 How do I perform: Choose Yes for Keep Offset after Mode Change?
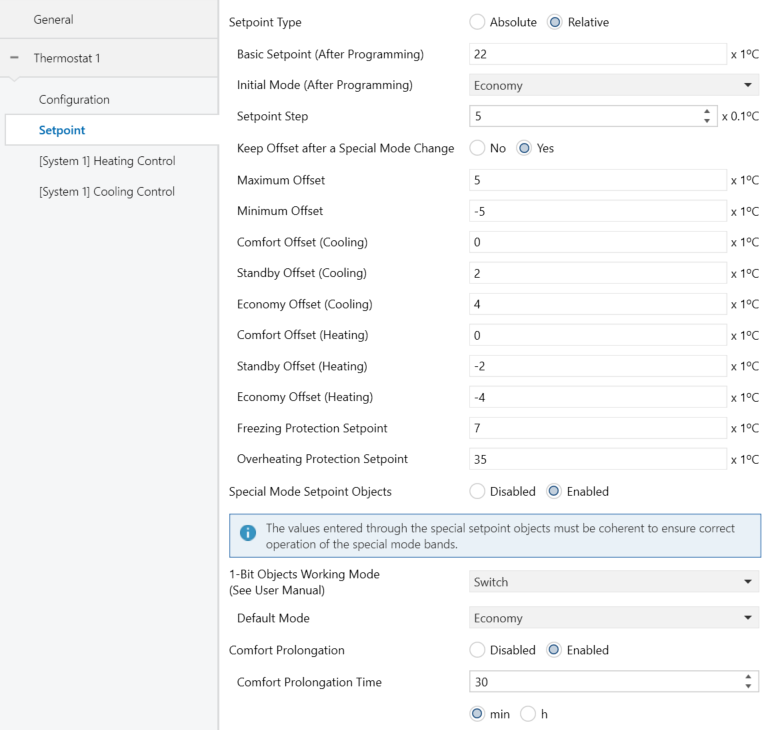pyautogui.click(x=524, y=148)
